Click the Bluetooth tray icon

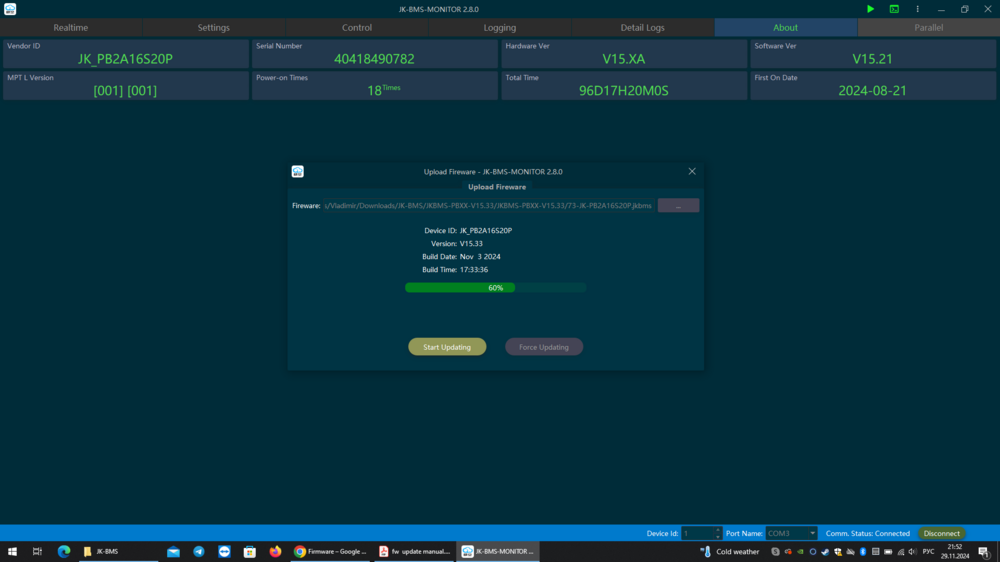coord(863,552)
